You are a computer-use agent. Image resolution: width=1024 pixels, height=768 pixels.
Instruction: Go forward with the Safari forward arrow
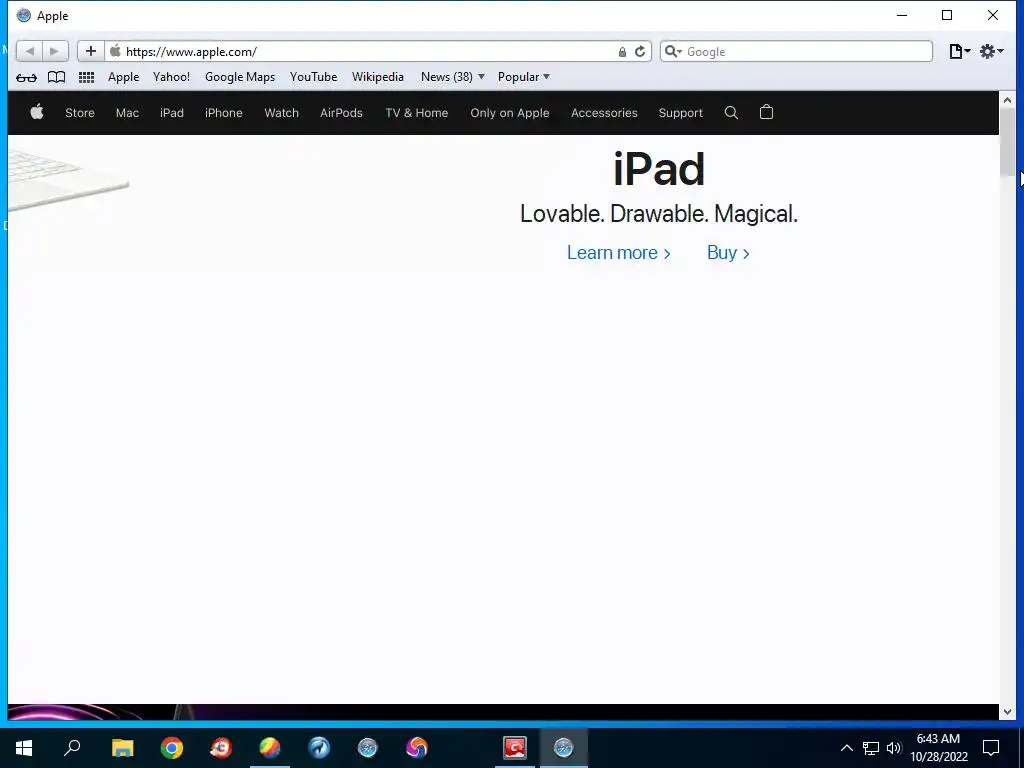tap(55, 51)
